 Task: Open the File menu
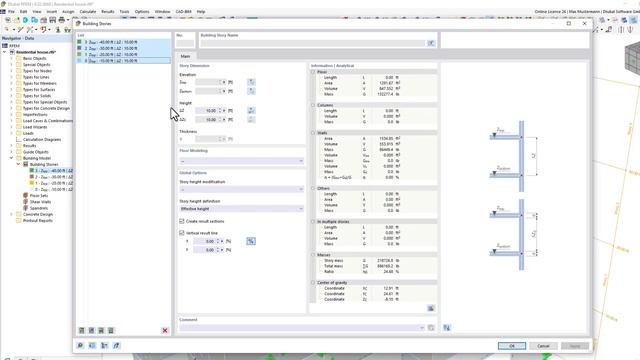[x=11, y=11]
